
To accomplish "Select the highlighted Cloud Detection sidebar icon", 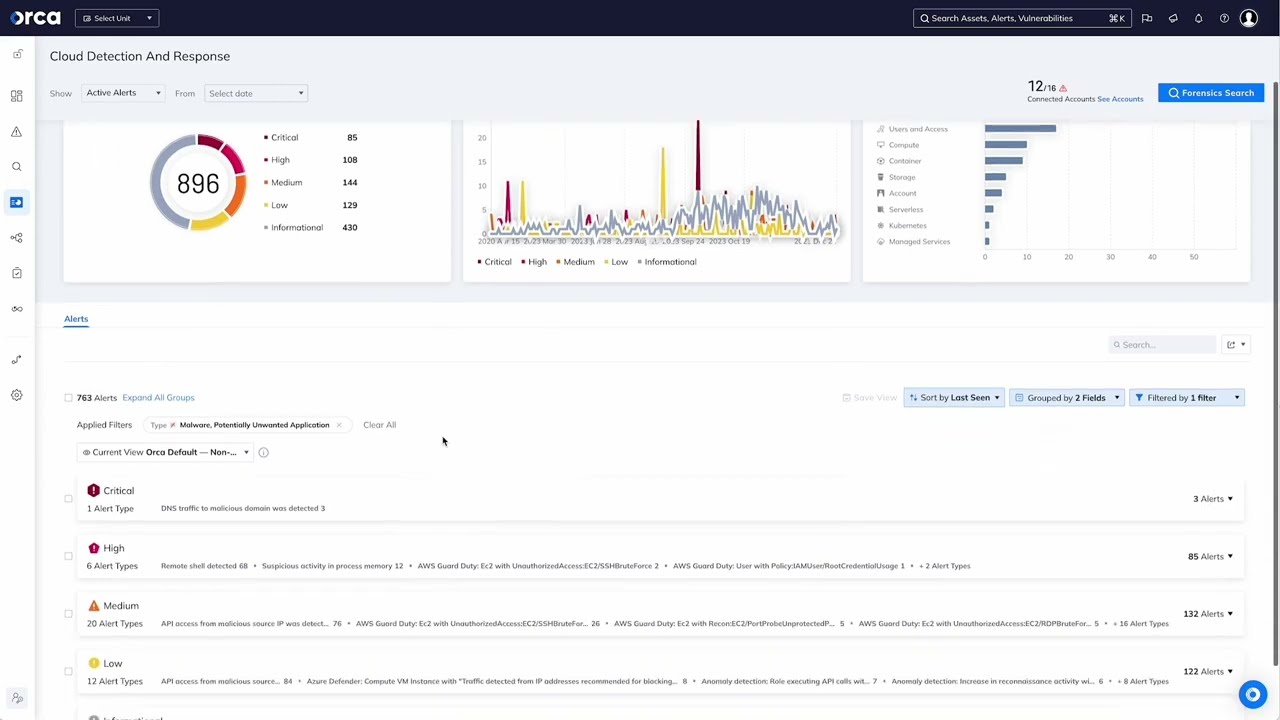I will coord(17,202).
